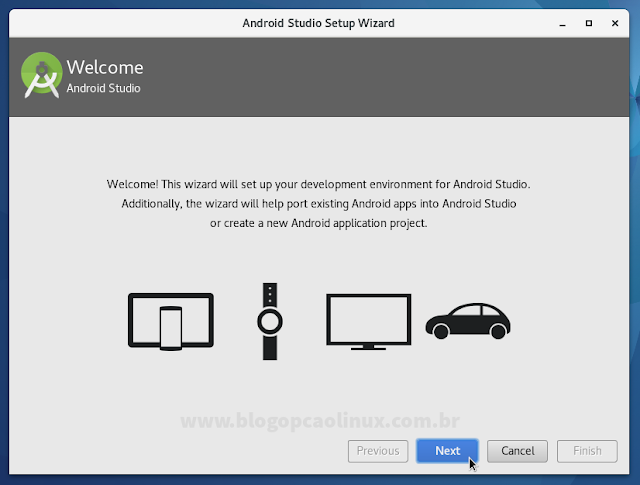
Task: Click the Android Studio logo icon
Action: pos(41,75)
